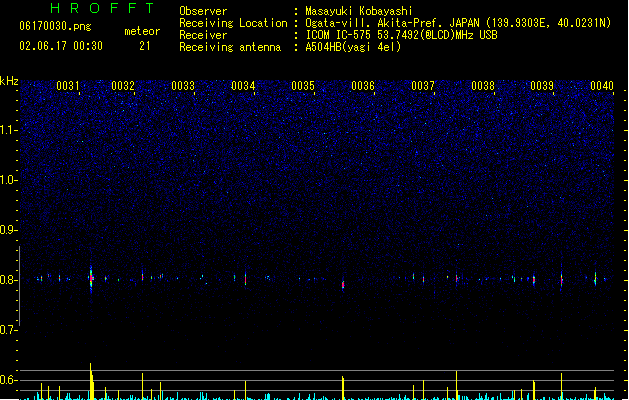This screenshot has height=400, width=629.
Task: Select the file name 06170030.png
Action: point(55,26)
